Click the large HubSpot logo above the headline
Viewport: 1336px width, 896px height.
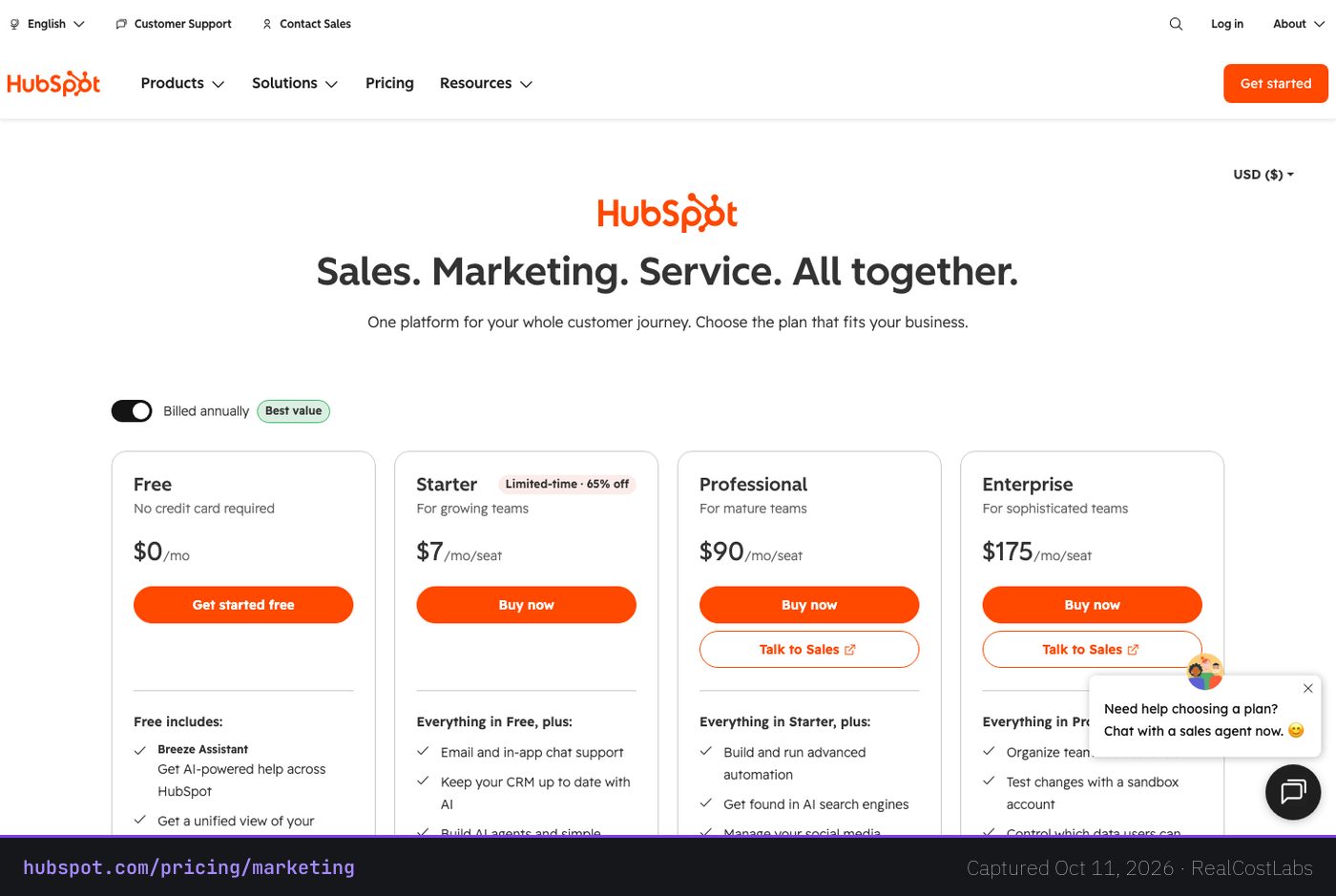[668, 213]
